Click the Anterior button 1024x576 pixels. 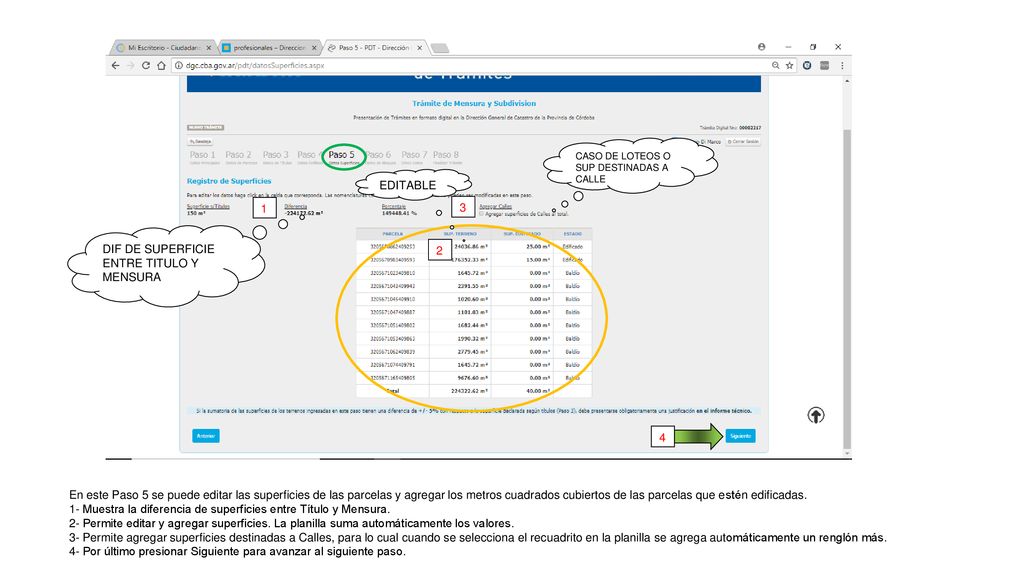(206, 436)
